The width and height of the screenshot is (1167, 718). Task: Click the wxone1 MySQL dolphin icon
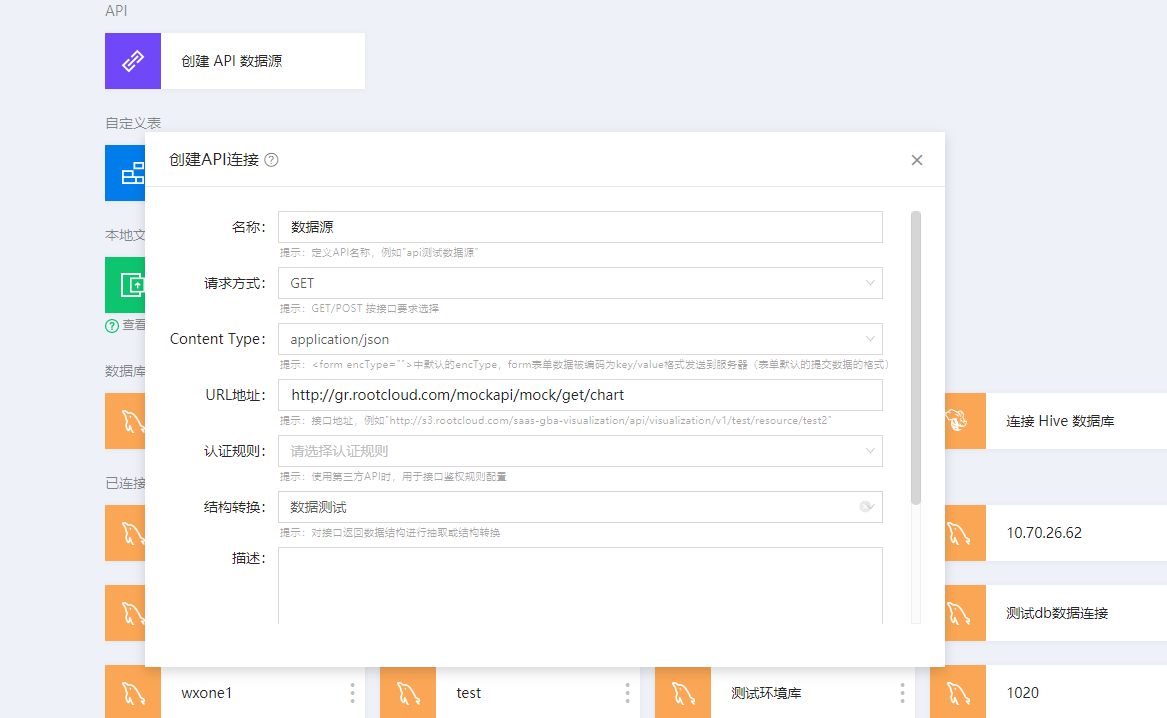pyautogui.click(x=133, y=693)
